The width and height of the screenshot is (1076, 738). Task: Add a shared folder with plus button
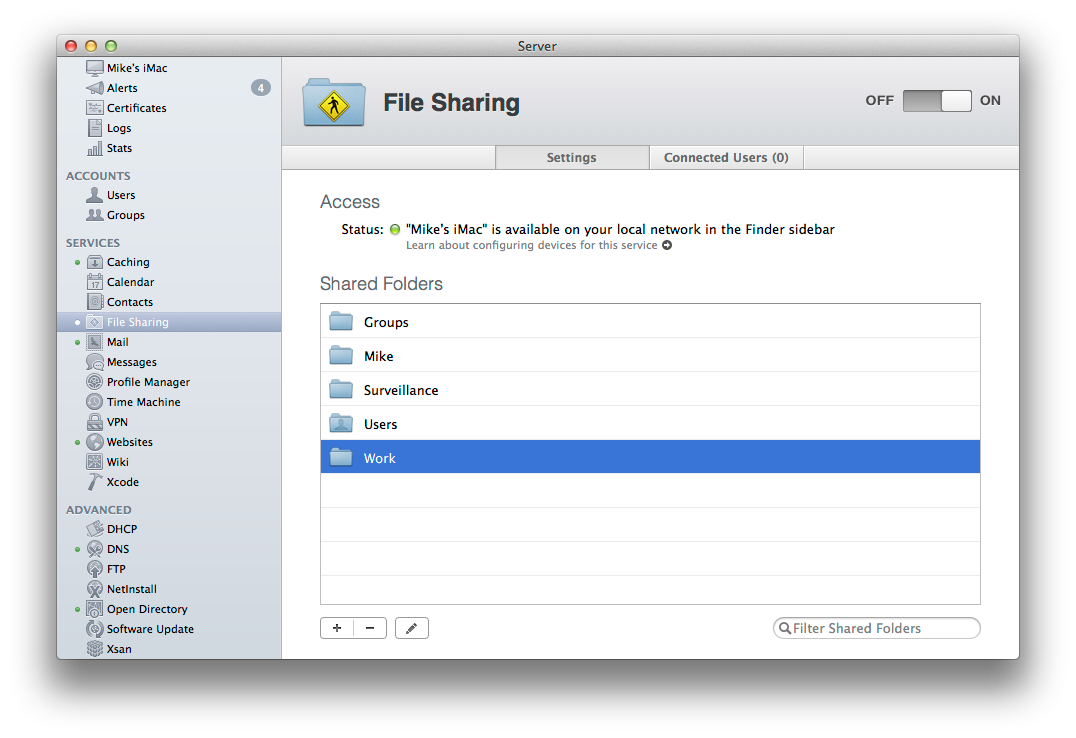[337, 628]
